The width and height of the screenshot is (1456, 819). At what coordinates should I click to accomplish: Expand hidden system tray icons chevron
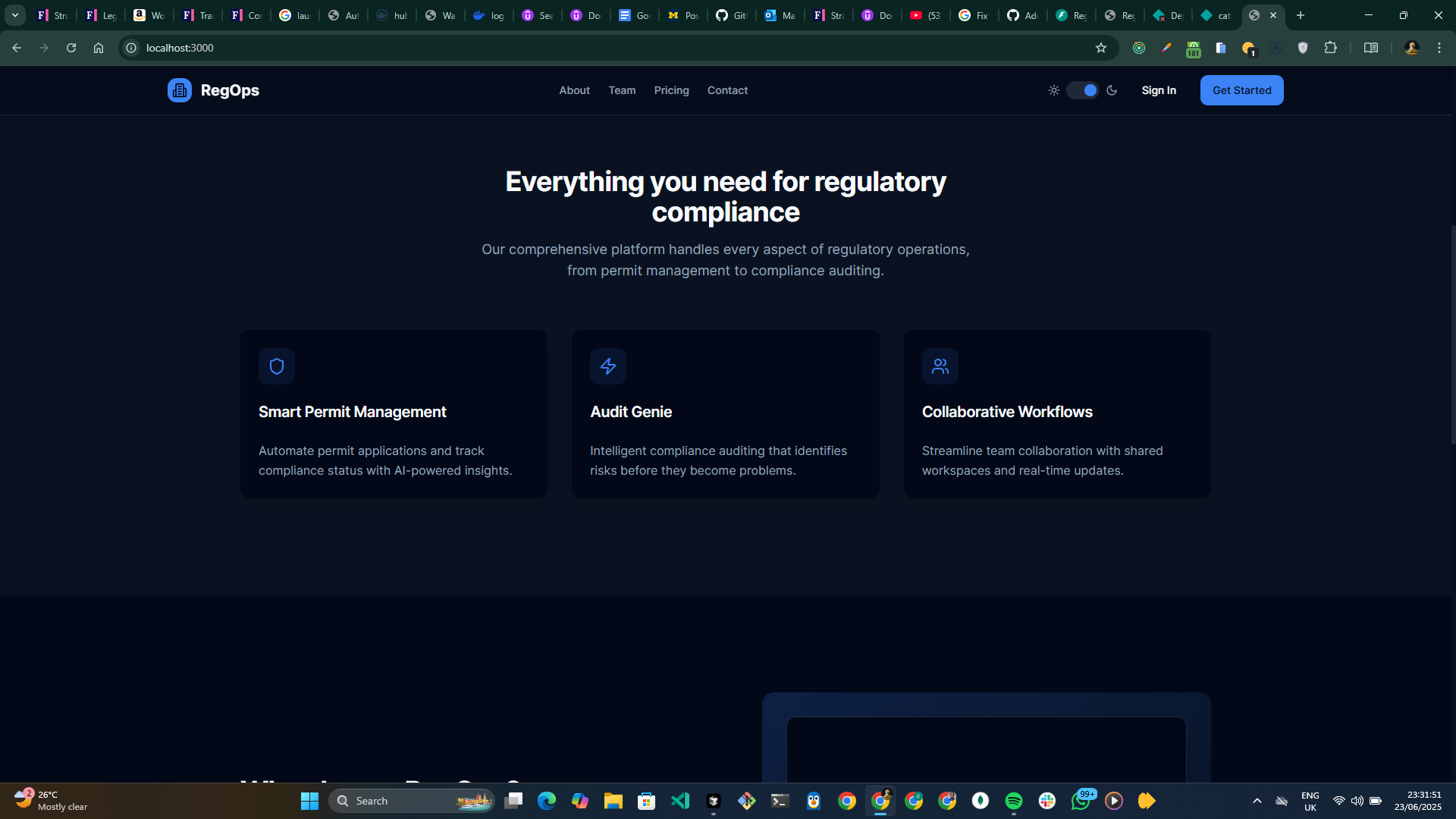coord(1257,801)
